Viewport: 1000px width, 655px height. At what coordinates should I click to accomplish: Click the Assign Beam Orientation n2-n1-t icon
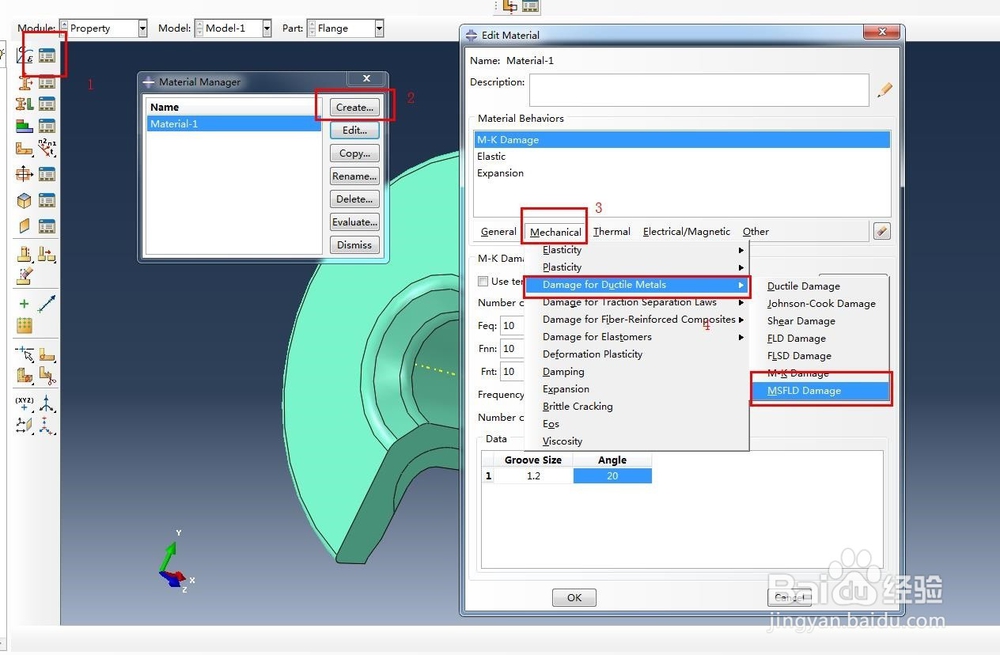point(47,148)
